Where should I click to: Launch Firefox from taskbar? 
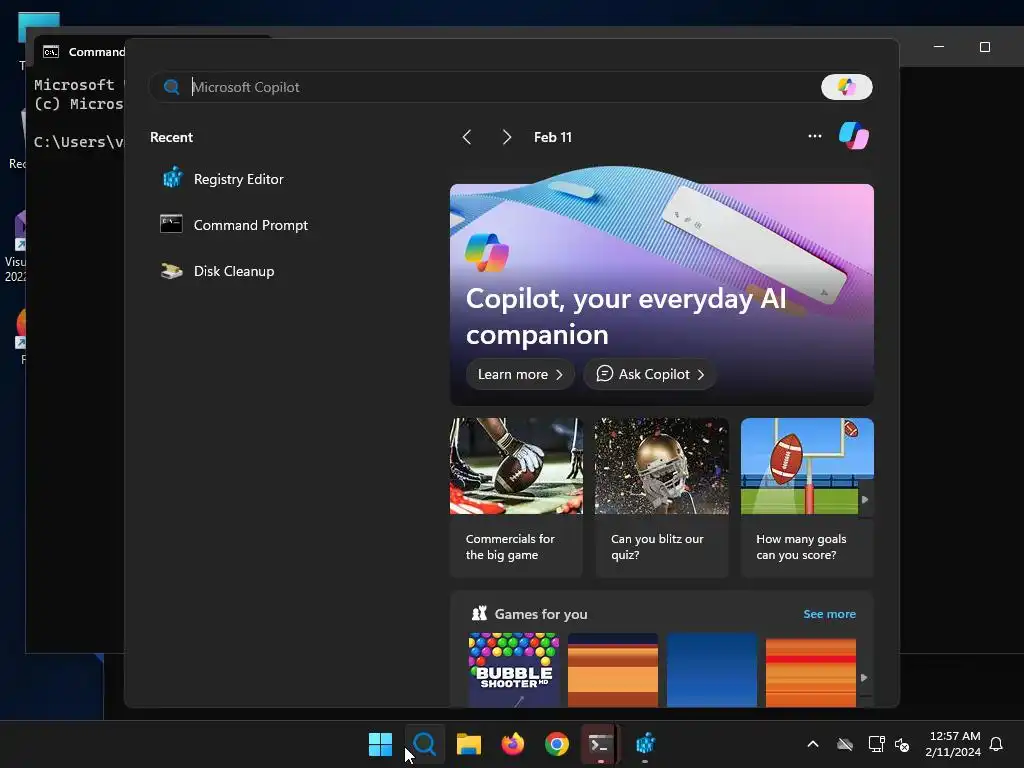coord(513,744)
